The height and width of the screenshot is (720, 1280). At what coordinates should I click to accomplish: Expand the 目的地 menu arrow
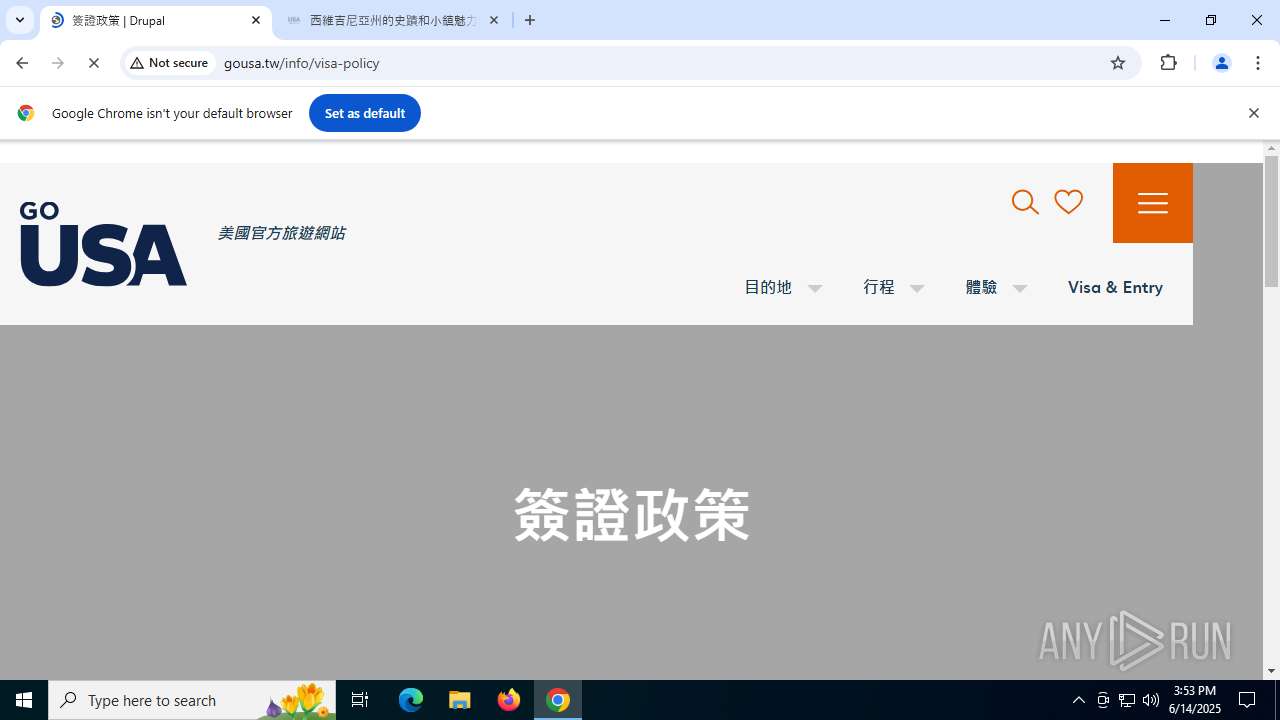(x=815, y=288)
